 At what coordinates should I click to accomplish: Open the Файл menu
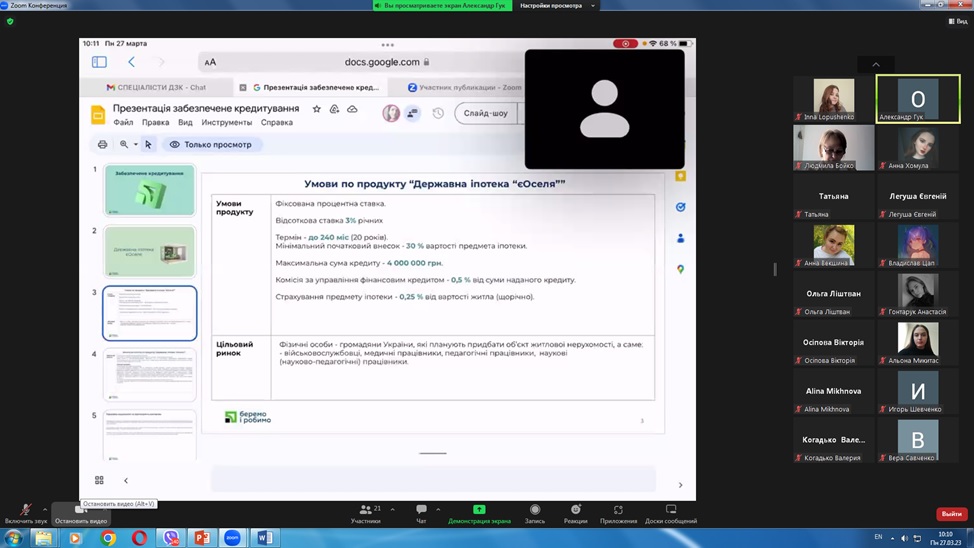[123, 122]
